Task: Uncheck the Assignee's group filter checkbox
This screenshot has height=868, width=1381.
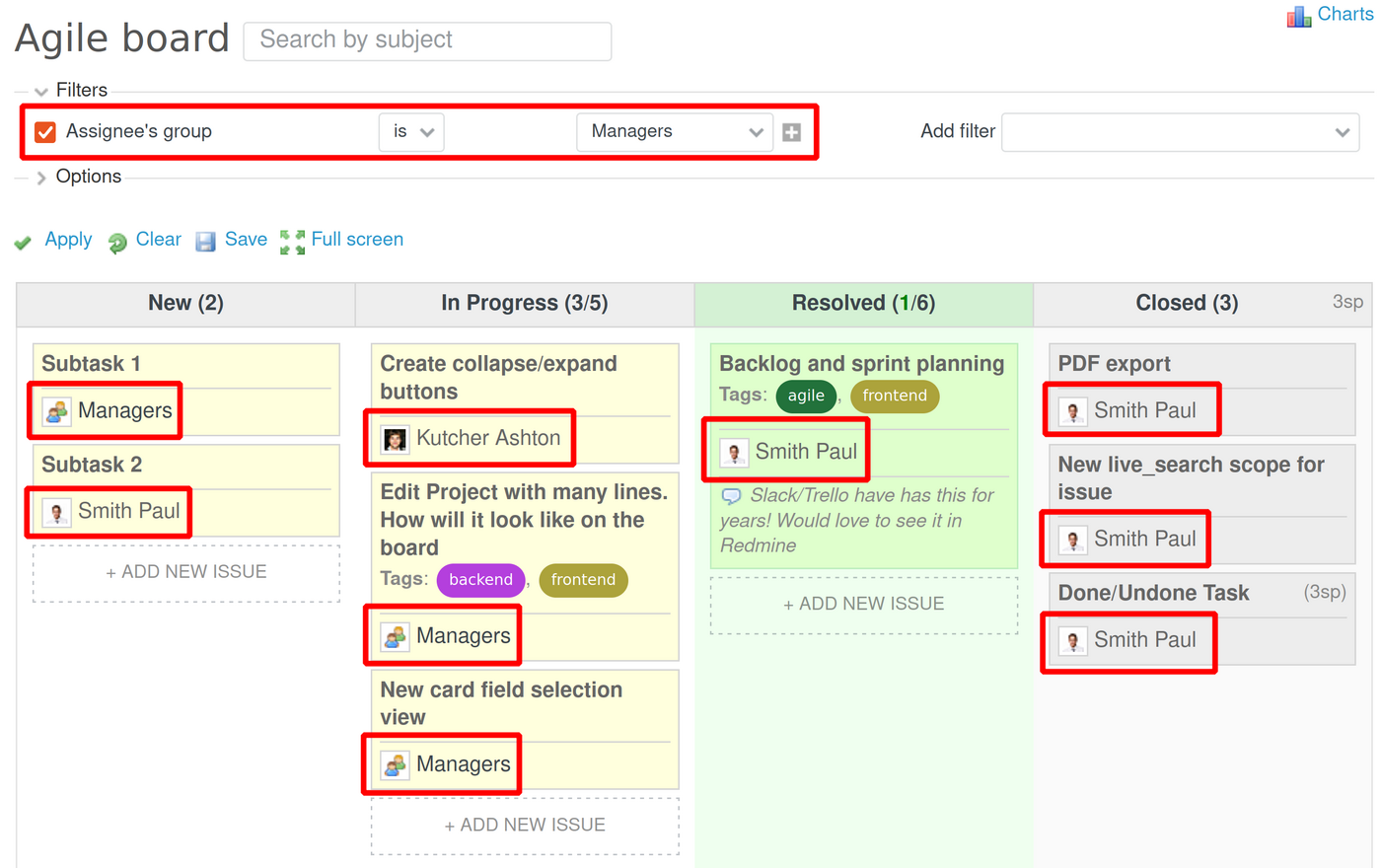Action: [x=43, y=131]
